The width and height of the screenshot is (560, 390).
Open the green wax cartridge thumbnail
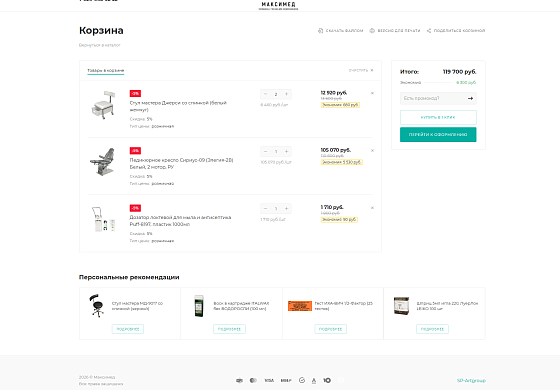pyautogui.click(x=199, y=306)
